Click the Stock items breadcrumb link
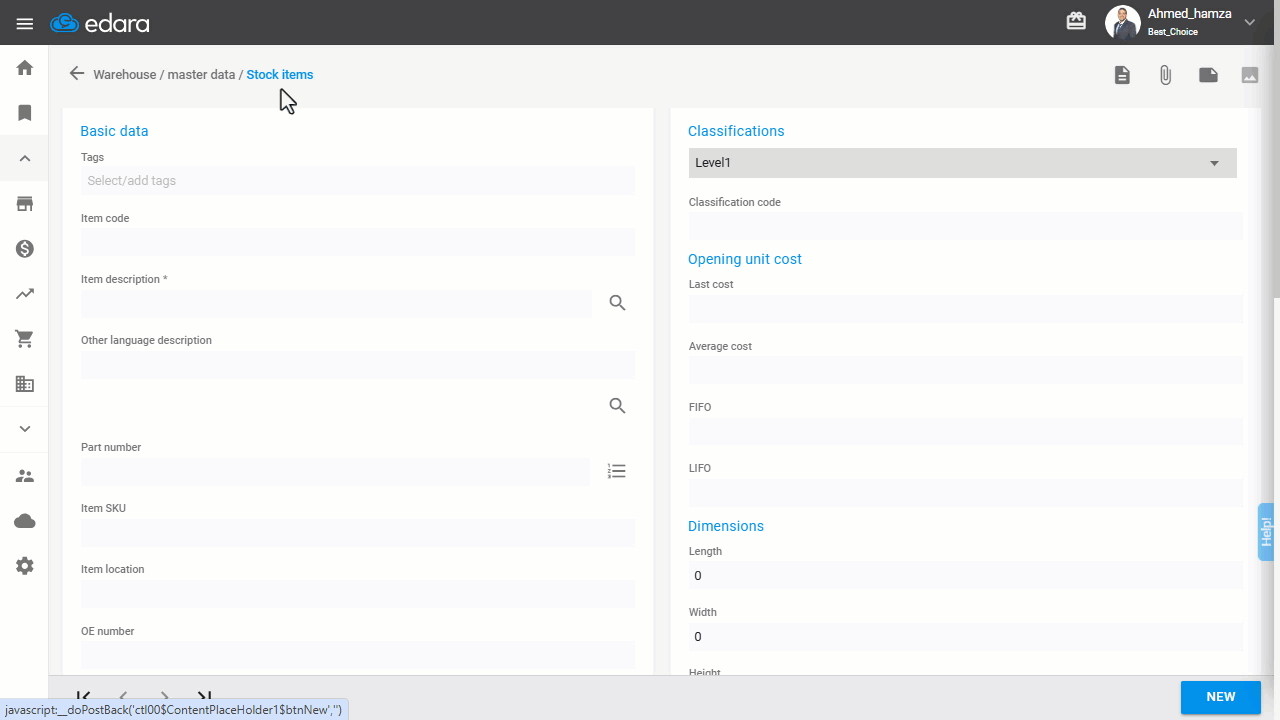Screen dimensions: 1280x720 pyautogui.click(x=280, y=75)
